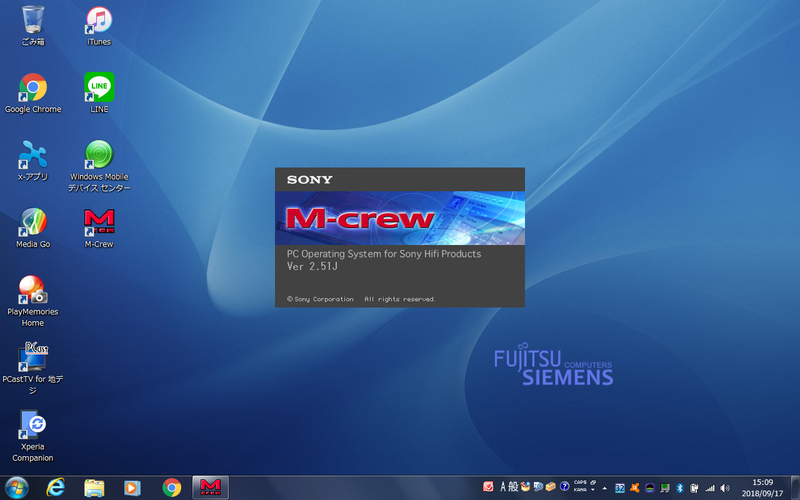Select the Xperia Companion desktop shortcut

click(x=33, y=436)
